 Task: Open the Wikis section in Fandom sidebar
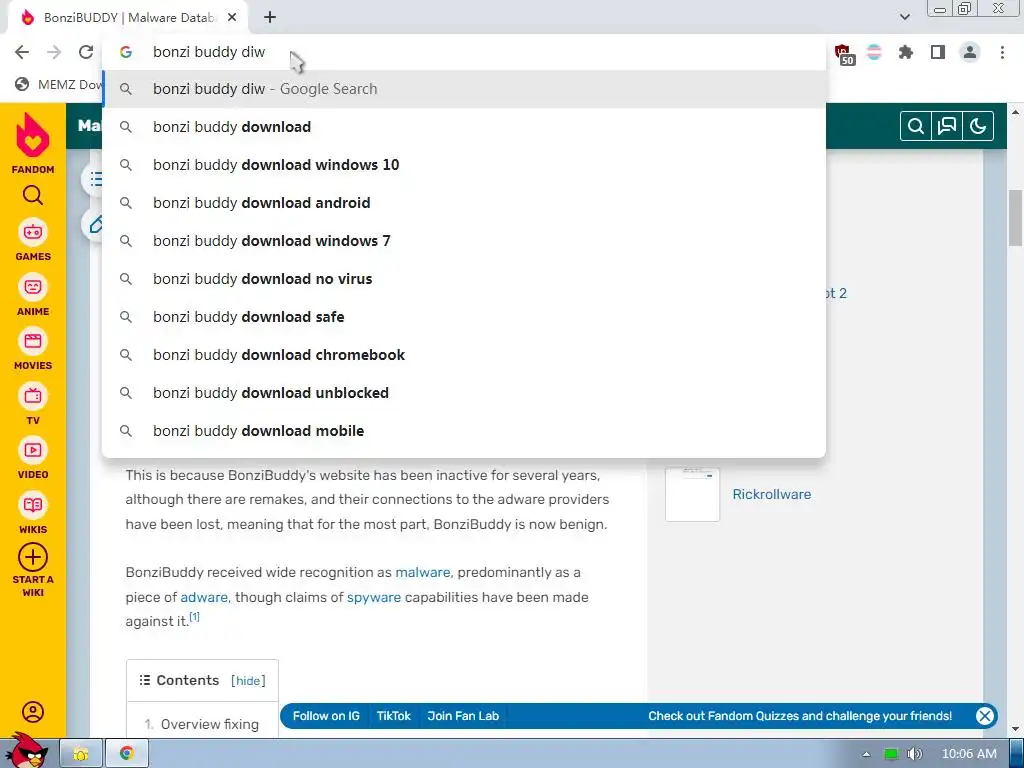(33, 513)
